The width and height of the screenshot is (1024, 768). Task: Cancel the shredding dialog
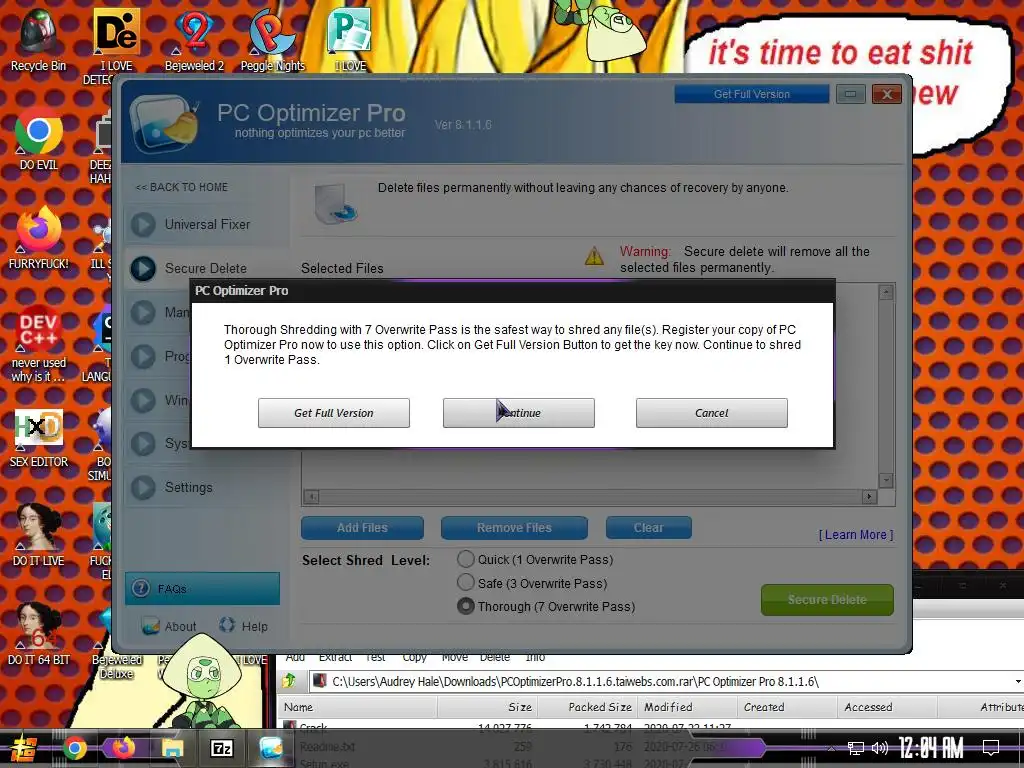coord(712,413)
